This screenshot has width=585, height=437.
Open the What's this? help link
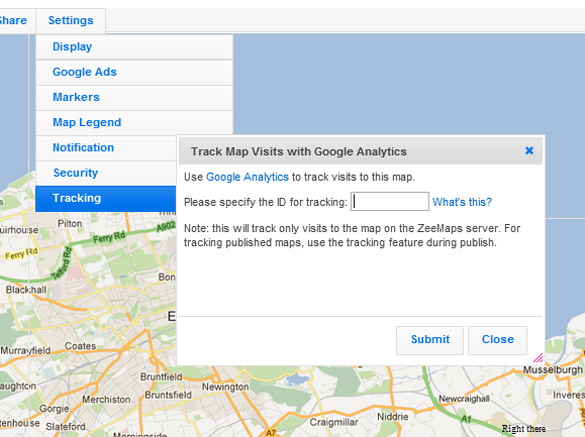tap(462, 202)
